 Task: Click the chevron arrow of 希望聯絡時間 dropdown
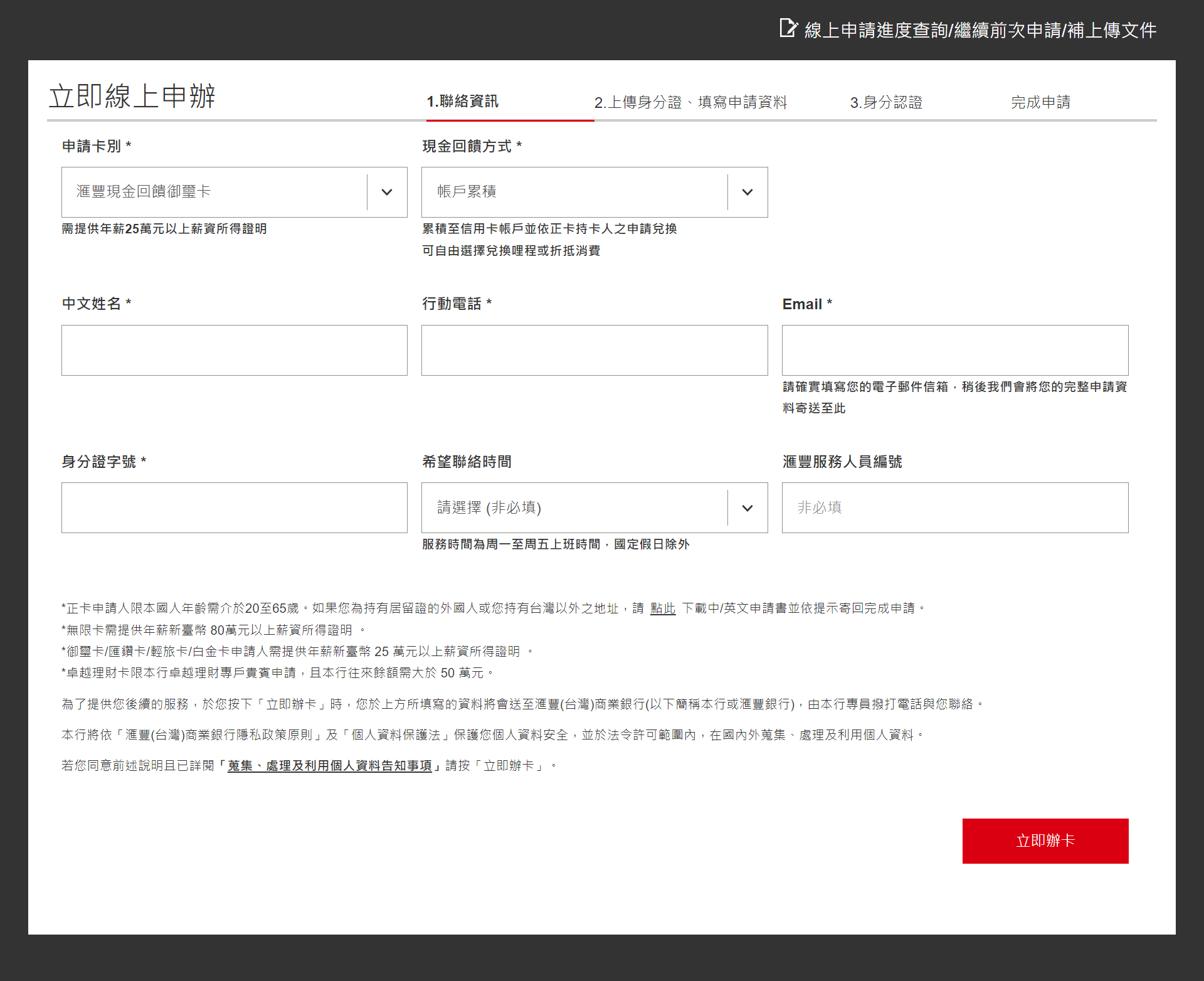coord(747,507)
